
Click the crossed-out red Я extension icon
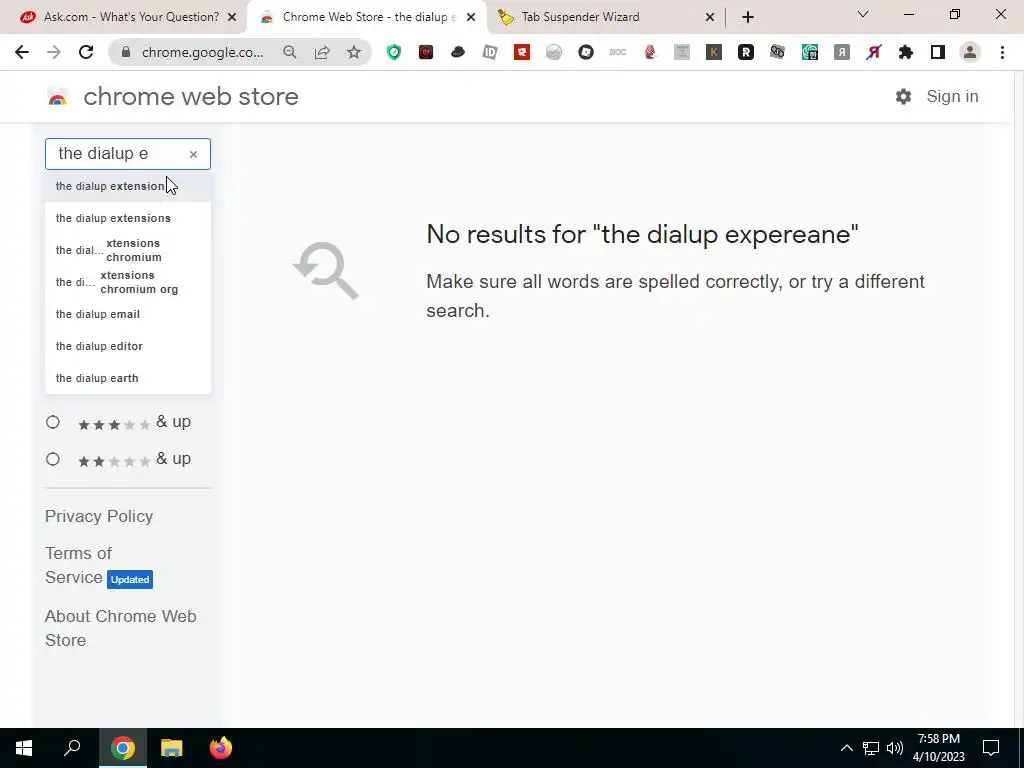[x=874, y=52]
